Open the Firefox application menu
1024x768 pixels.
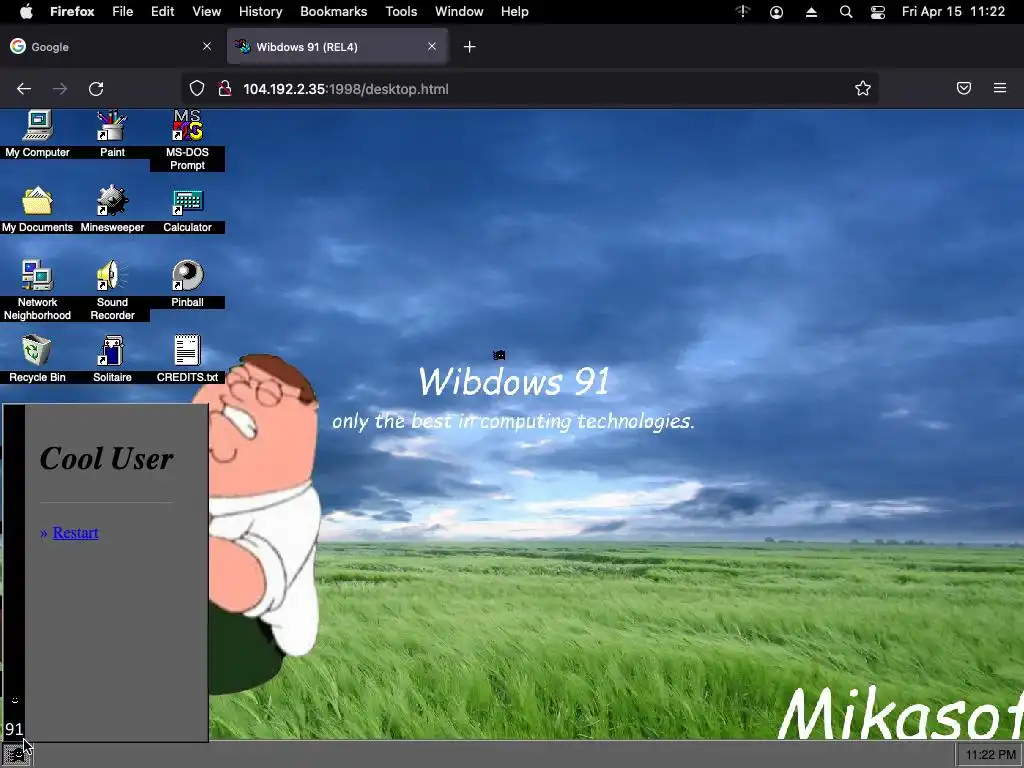[x=72, y=12]
